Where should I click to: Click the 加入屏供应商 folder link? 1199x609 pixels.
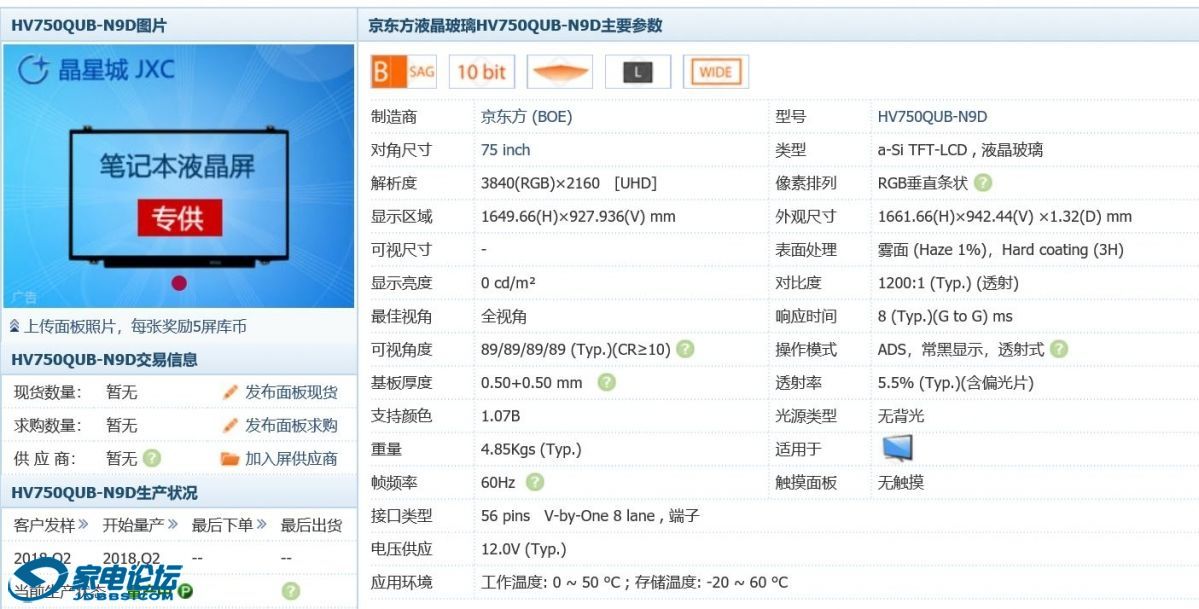(280, 458)
